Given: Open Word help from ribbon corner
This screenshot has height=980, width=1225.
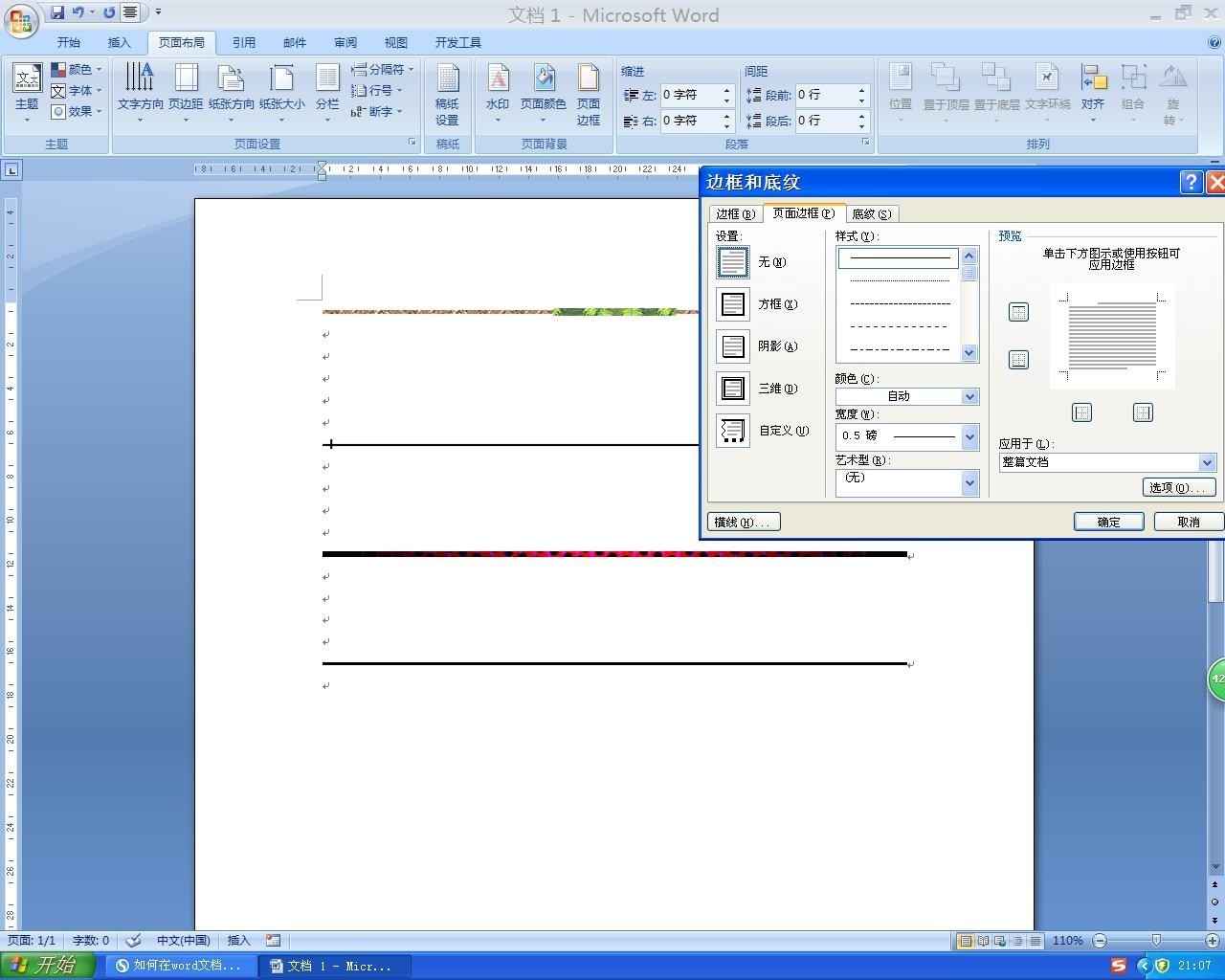Looking at the screenshot, I should click(x=1214, y=42).
